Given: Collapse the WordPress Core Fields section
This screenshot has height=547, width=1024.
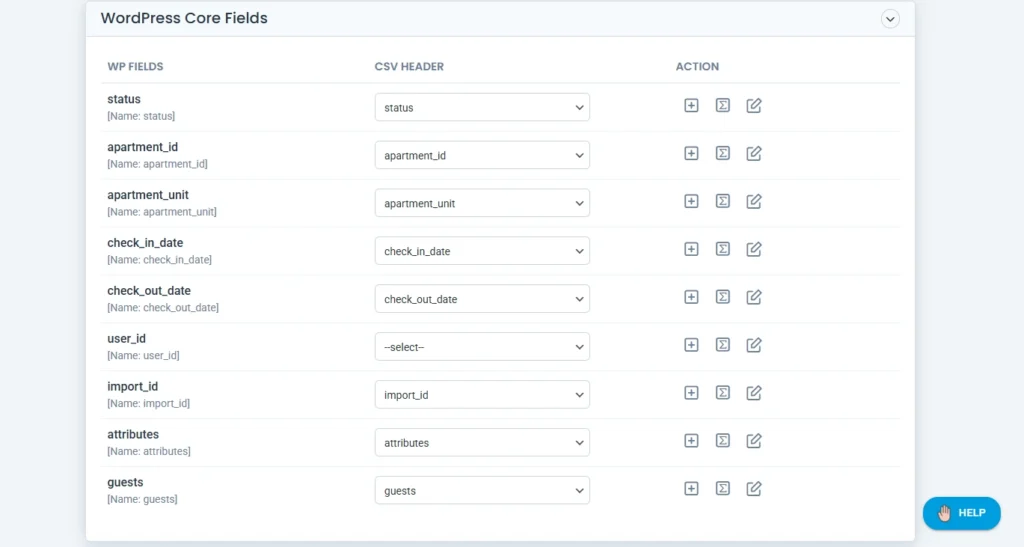Looking at the screenshot, I should 890,19.
